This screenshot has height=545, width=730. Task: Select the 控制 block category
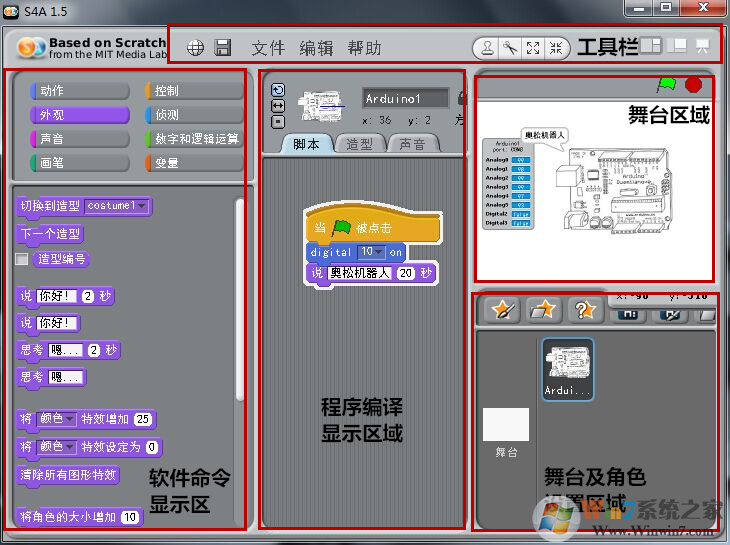[x=194, y=91]
